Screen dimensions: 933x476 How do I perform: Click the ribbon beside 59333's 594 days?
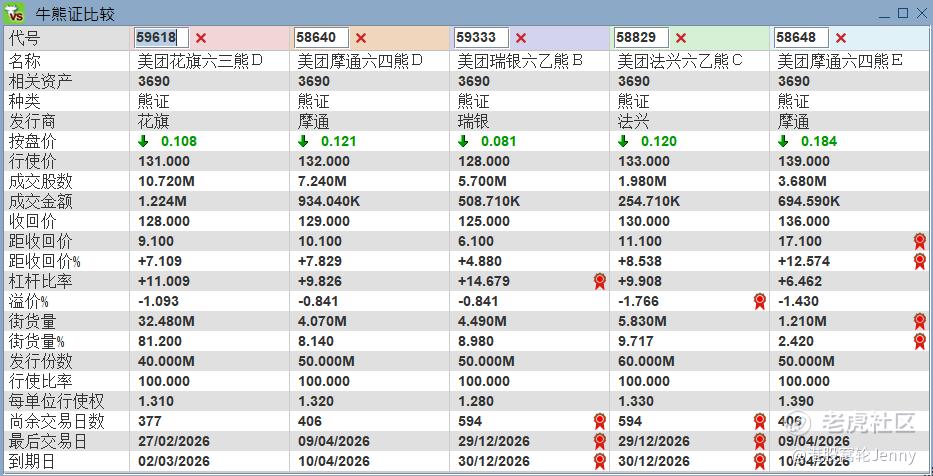coord(600,421)
